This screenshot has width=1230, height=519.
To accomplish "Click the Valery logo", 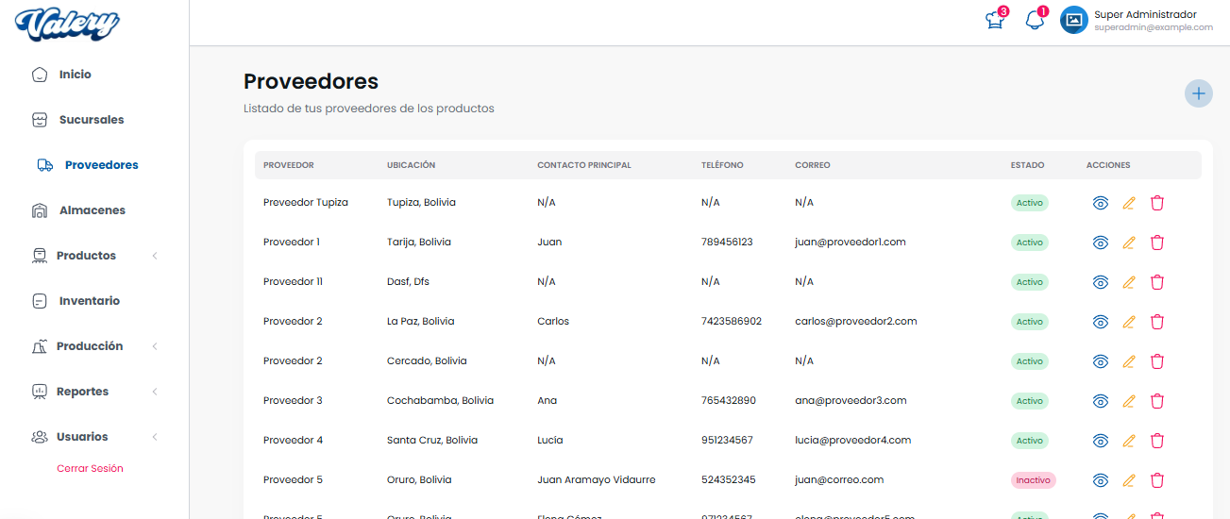I will tap(67, 23).
